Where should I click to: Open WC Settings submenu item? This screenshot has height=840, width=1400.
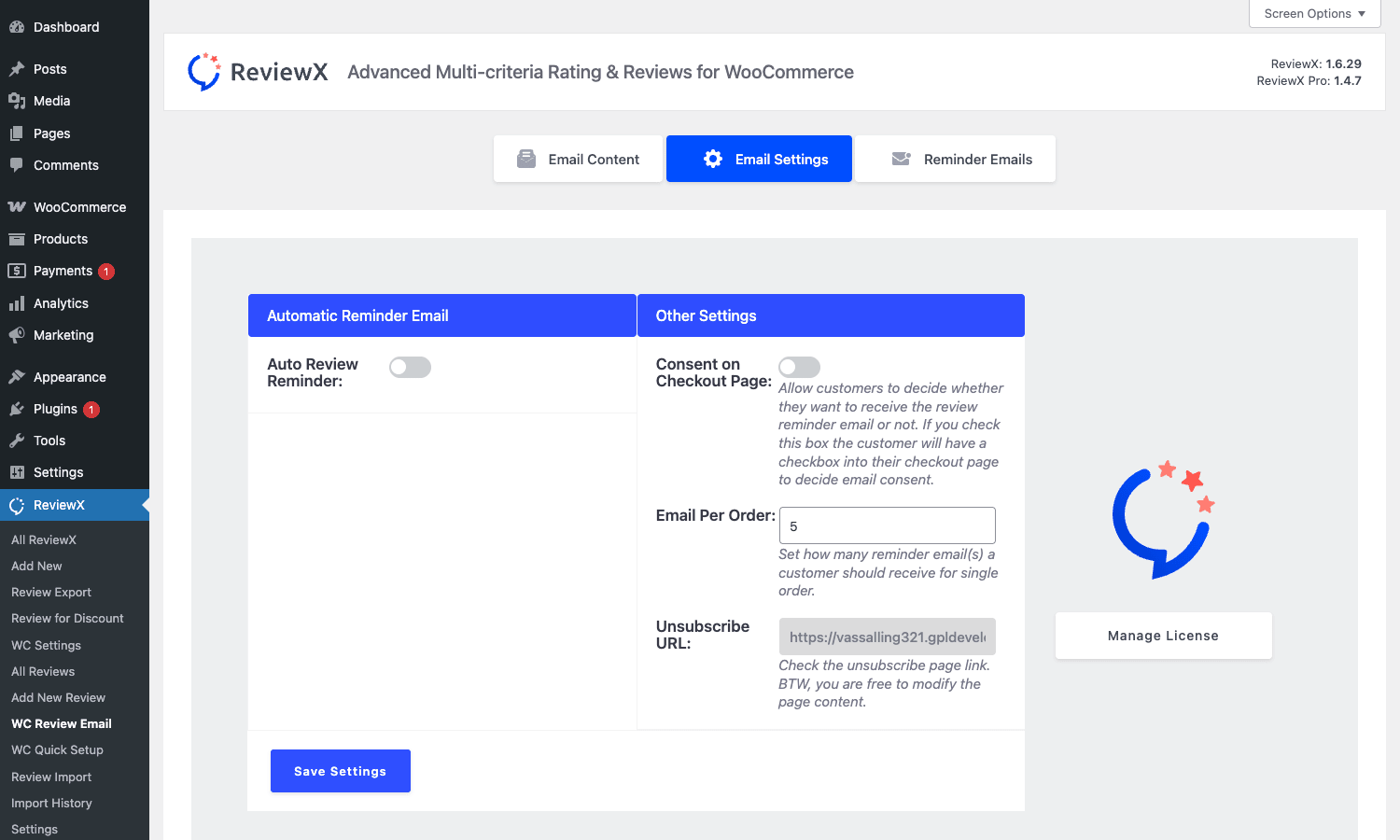click(46, 645)
